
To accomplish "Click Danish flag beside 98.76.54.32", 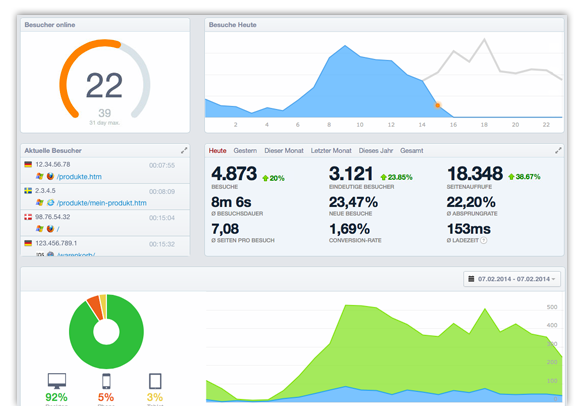I will [28, 217].
